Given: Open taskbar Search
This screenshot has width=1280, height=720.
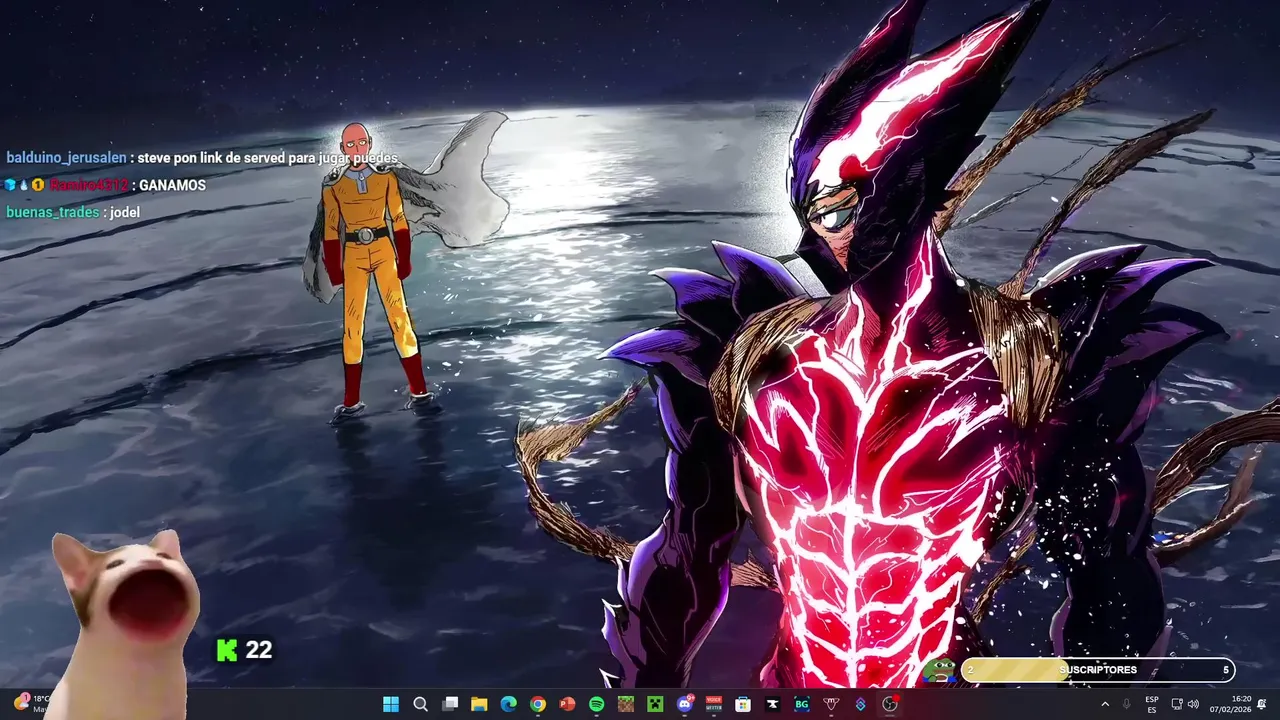Looking at the screenshot, I should point(421,704).
